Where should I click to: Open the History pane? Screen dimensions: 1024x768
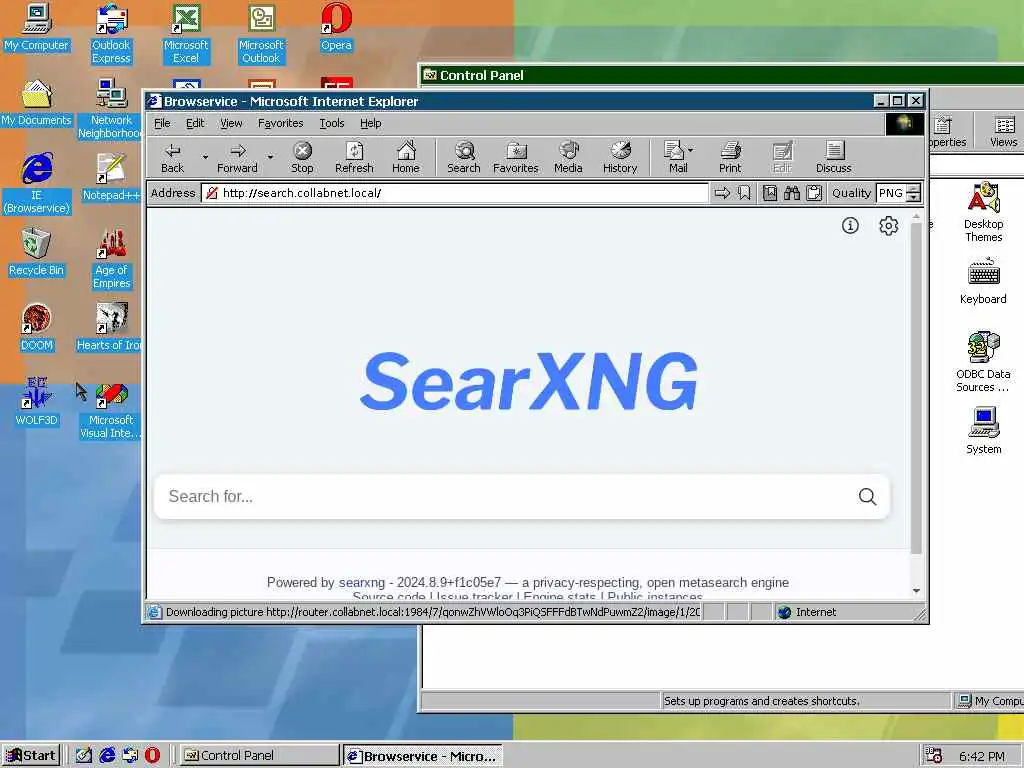620,158
